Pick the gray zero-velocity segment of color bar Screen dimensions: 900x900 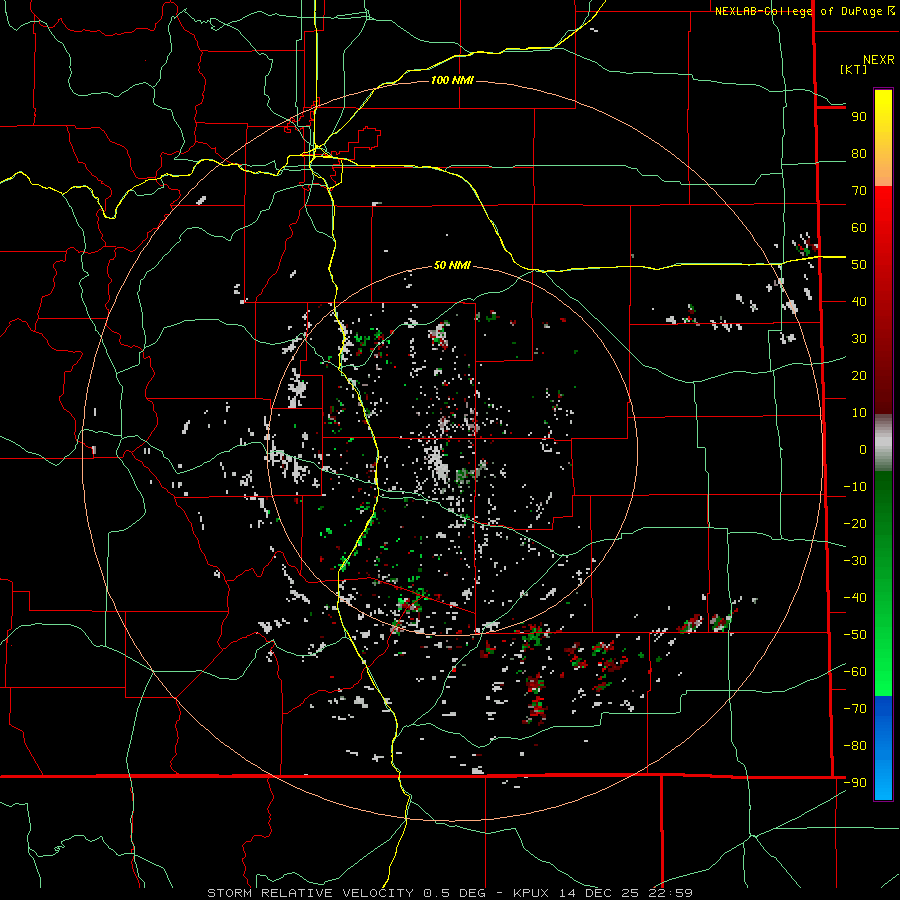[883, 443]
